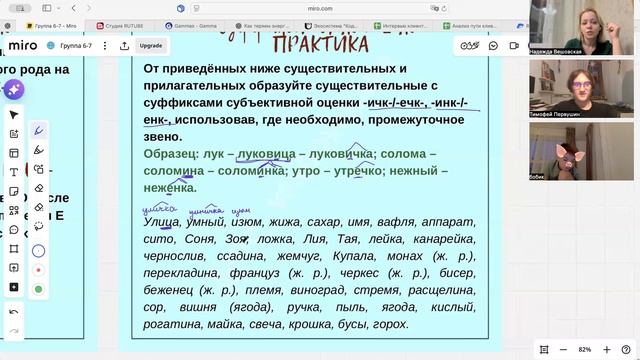640x360 pixels.
Task: Click the Miro logo
Action: (x=23, y=45)
